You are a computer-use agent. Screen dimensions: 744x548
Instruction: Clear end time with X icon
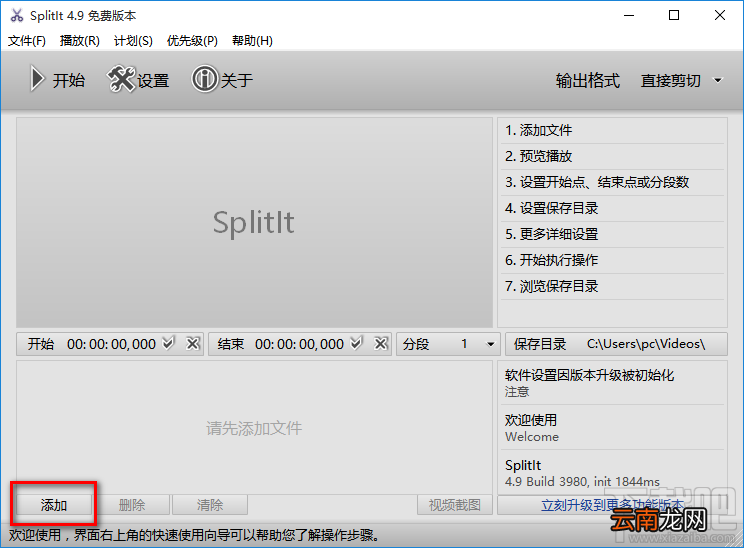pos(381,343)
